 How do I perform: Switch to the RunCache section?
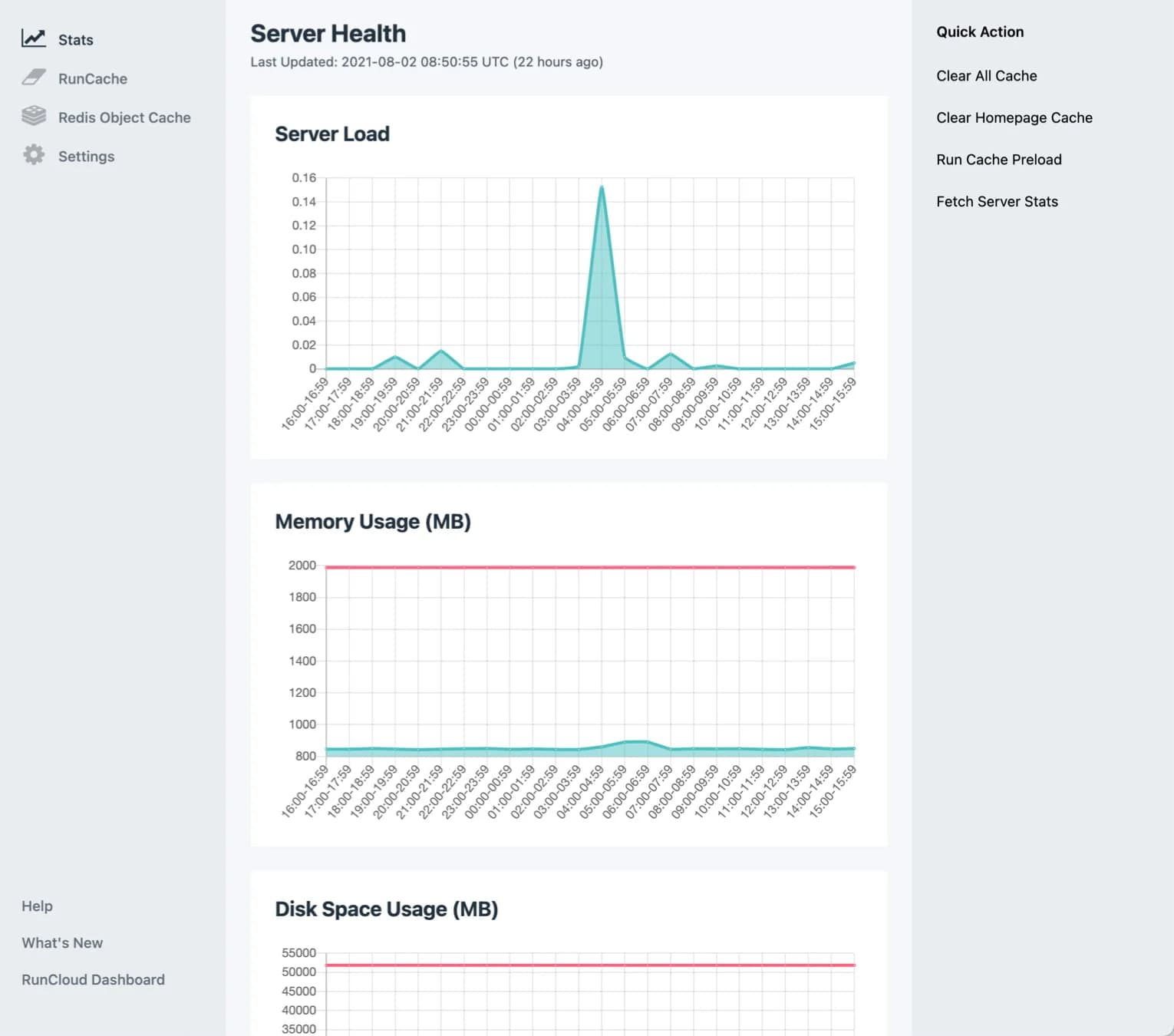pyautogui.click(x=94, y=78)
